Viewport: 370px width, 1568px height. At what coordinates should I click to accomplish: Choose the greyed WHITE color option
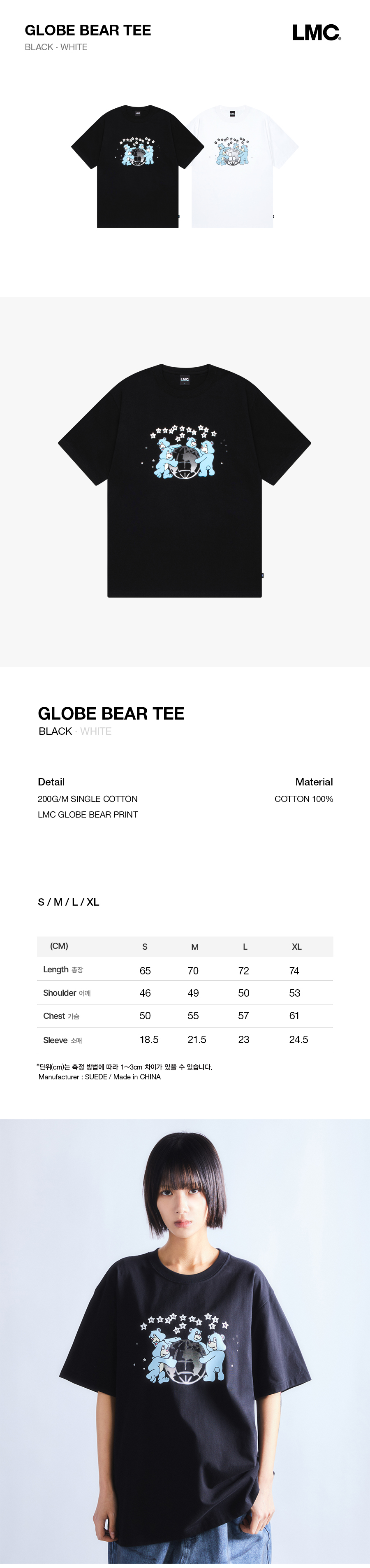(96, 731)
